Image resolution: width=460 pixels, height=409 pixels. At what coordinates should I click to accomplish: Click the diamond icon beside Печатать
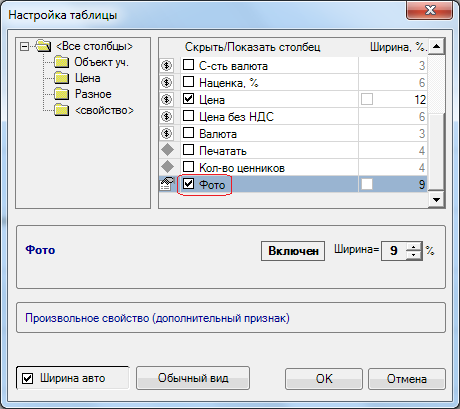tap(167, 150)
